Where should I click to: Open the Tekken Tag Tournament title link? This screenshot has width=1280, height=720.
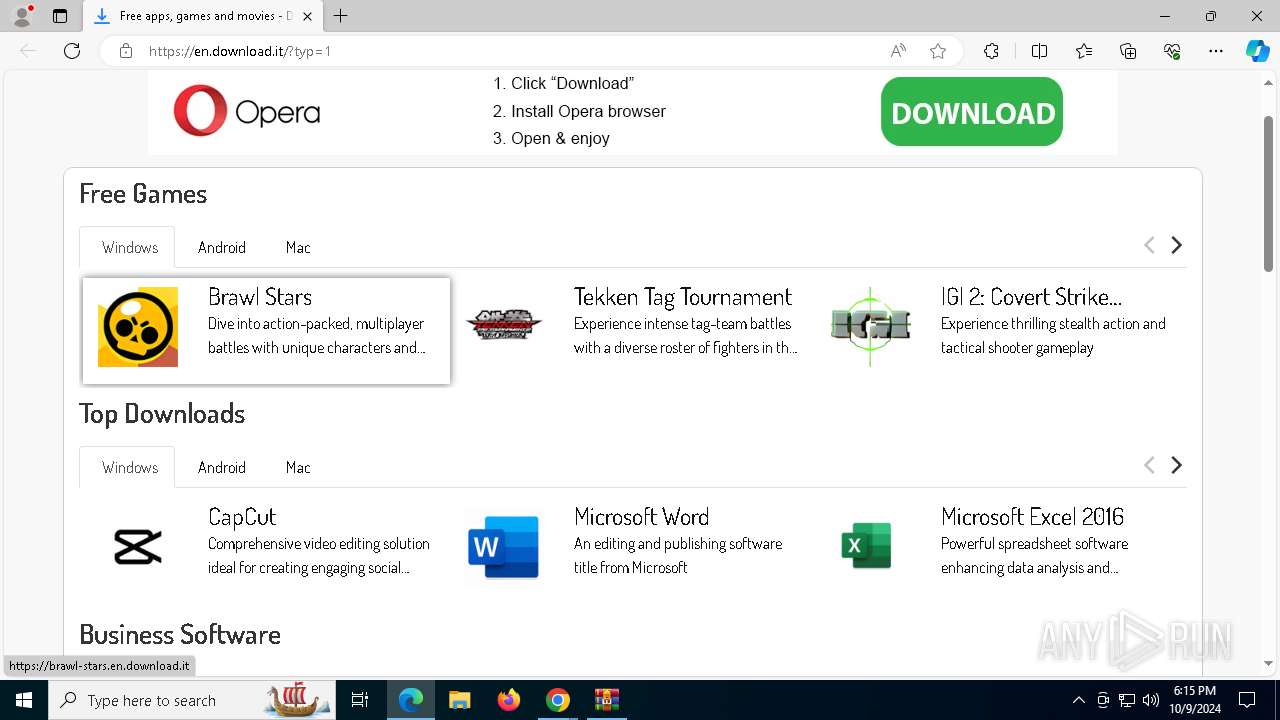coord(683,297)
